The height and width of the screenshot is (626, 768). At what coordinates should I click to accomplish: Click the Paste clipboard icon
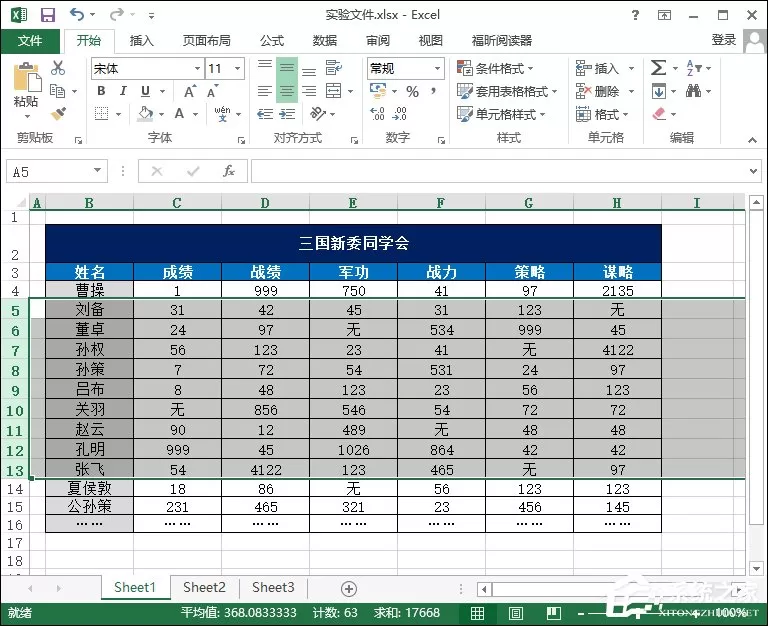click(x=26, y=77)
